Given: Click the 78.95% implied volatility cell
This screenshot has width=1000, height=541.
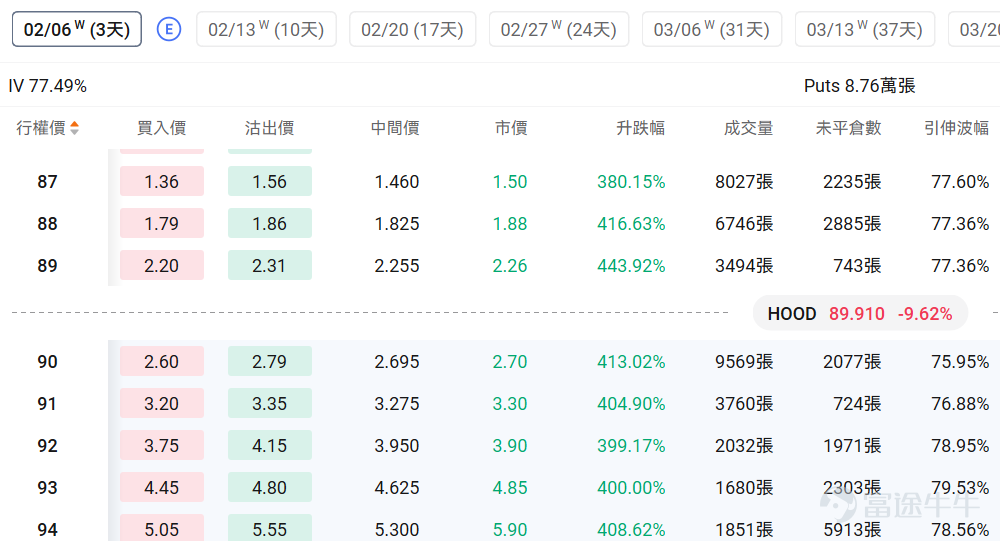Looking at the screenshot, I should tap(960, 445).
